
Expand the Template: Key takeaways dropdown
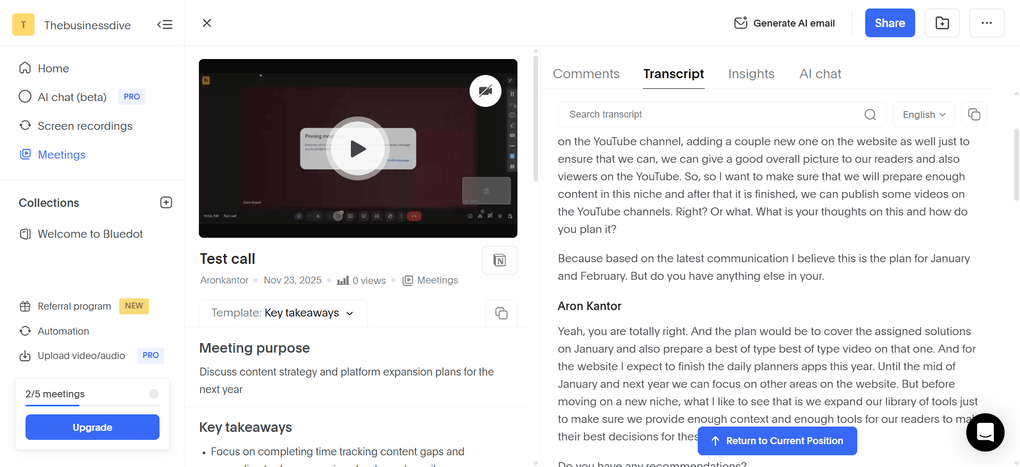(x=283, y=313)
